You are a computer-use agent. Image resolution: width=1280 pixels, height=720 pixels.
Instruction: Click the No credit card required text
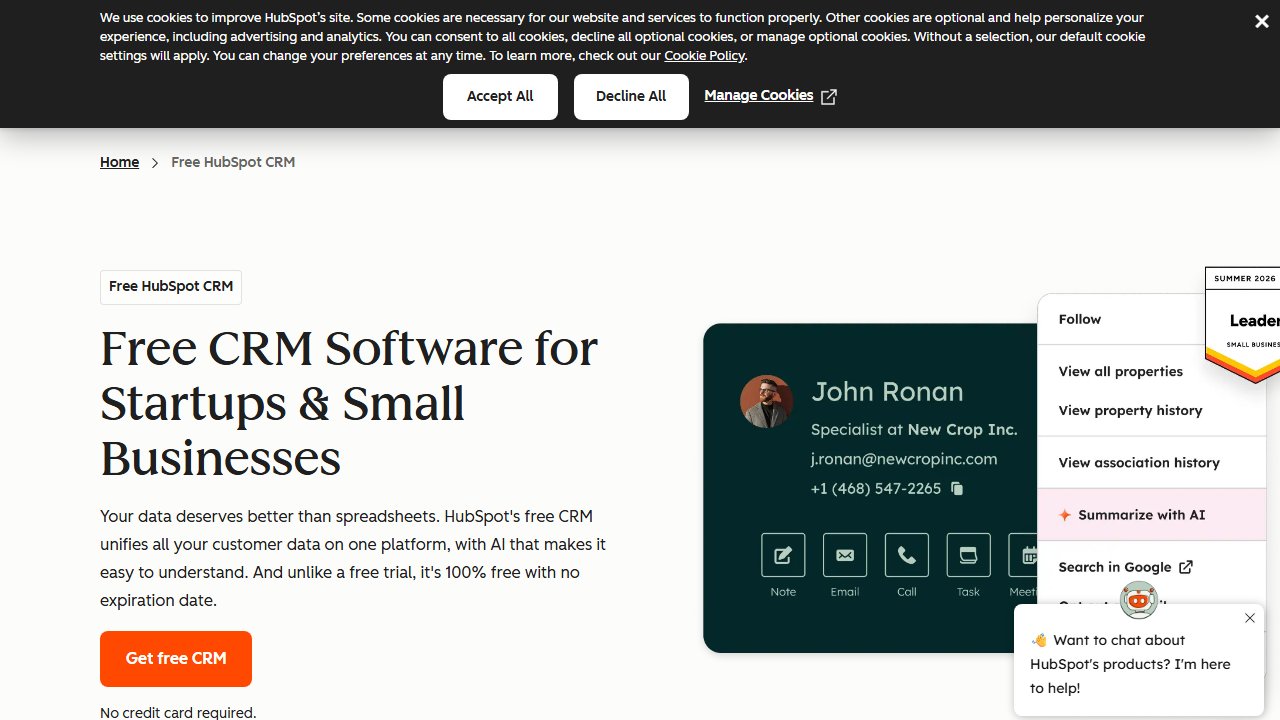(178, 712)
